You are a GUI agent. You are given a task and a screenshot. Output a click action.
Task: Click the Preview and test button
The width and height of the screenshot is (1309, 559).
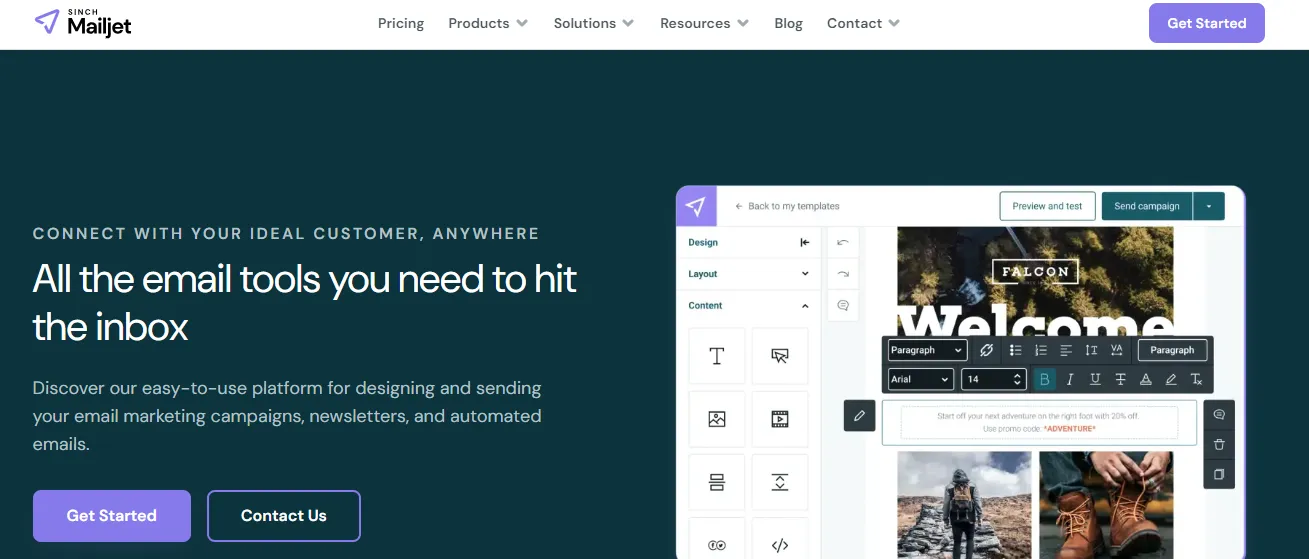coord(1047,206)
